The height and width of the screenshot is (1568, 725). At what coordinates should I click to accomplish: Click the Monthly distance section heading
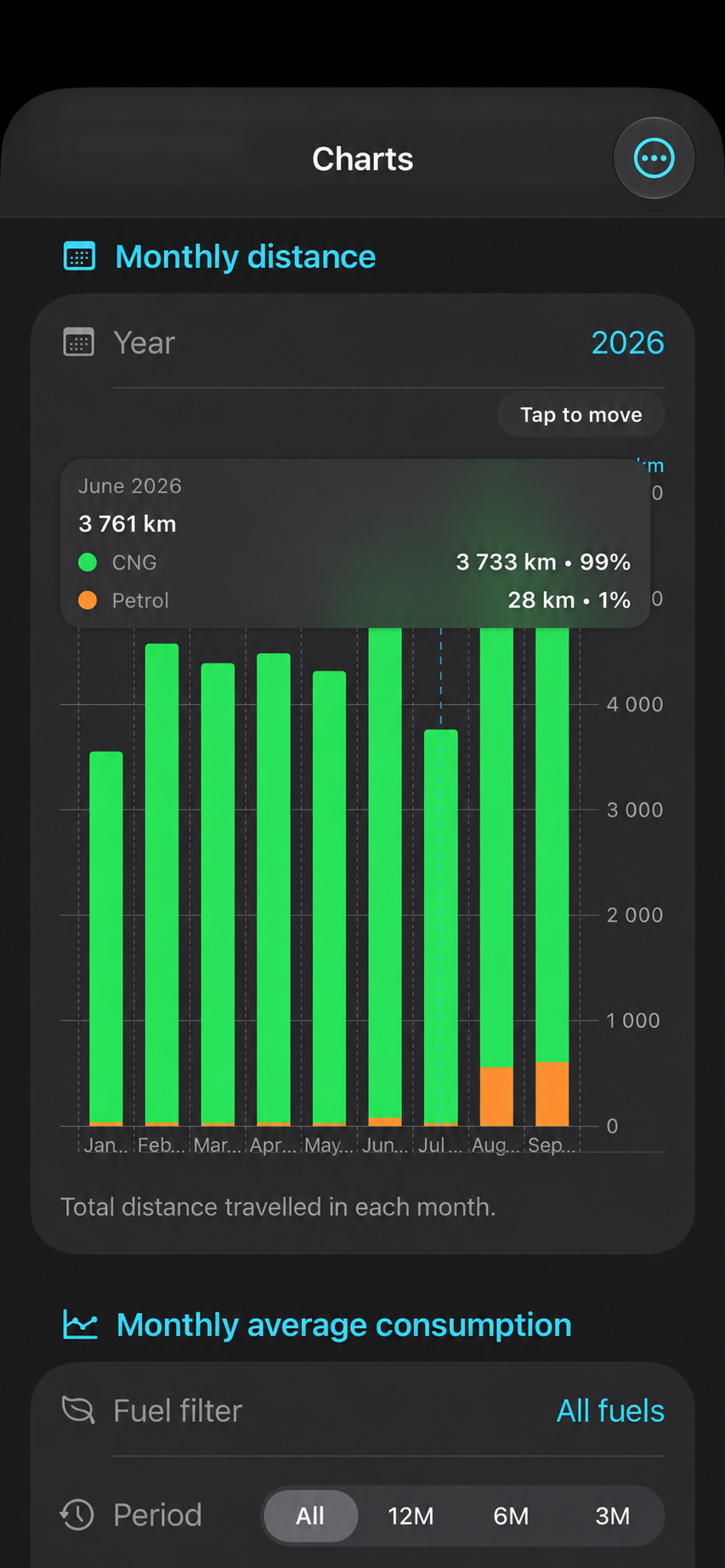(246, 257)
